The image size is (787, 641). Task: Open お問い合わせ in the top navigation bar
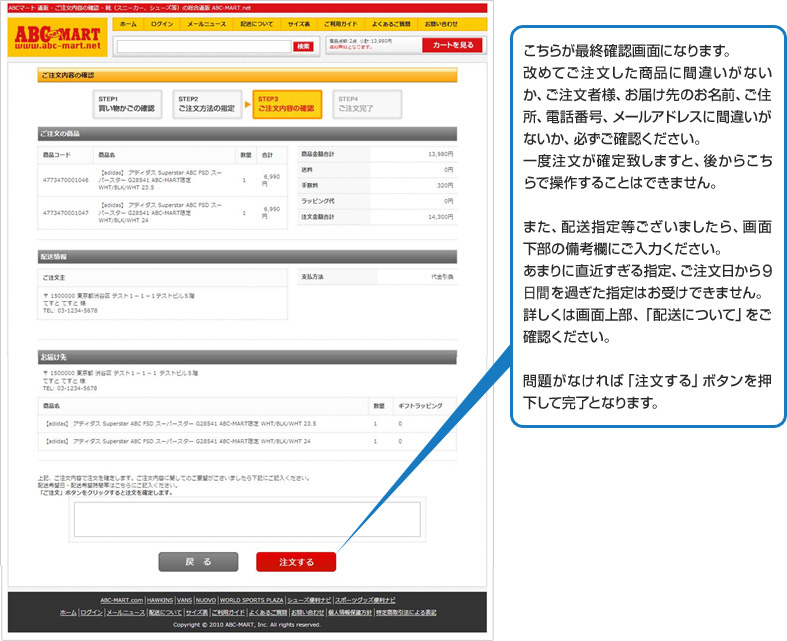click(441, 24)
